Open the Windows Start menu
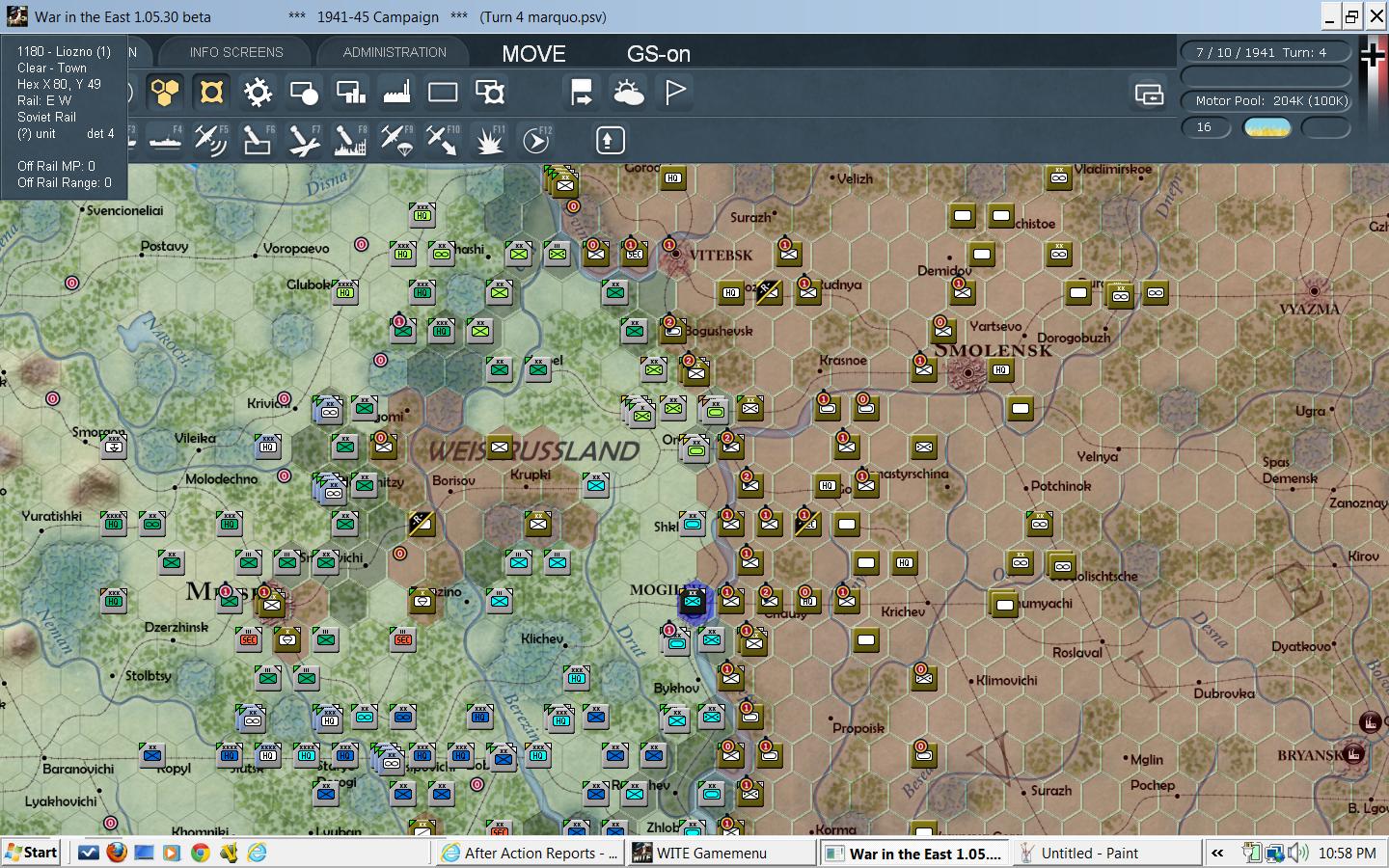Image resolution: width=1389 pixels, height=868 pixels. pyautogui.click(x=31, y=853)
